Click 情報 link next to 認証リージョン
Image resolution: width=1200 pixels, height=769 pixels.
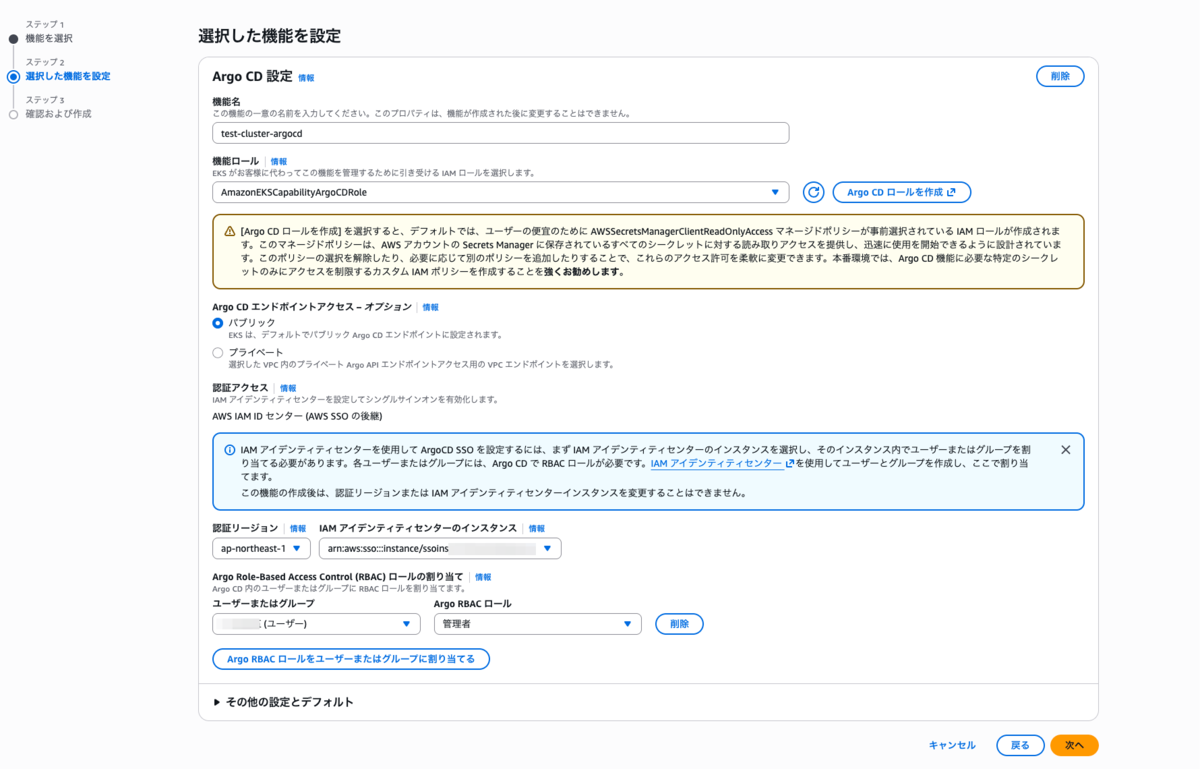(x=298, y=528)
